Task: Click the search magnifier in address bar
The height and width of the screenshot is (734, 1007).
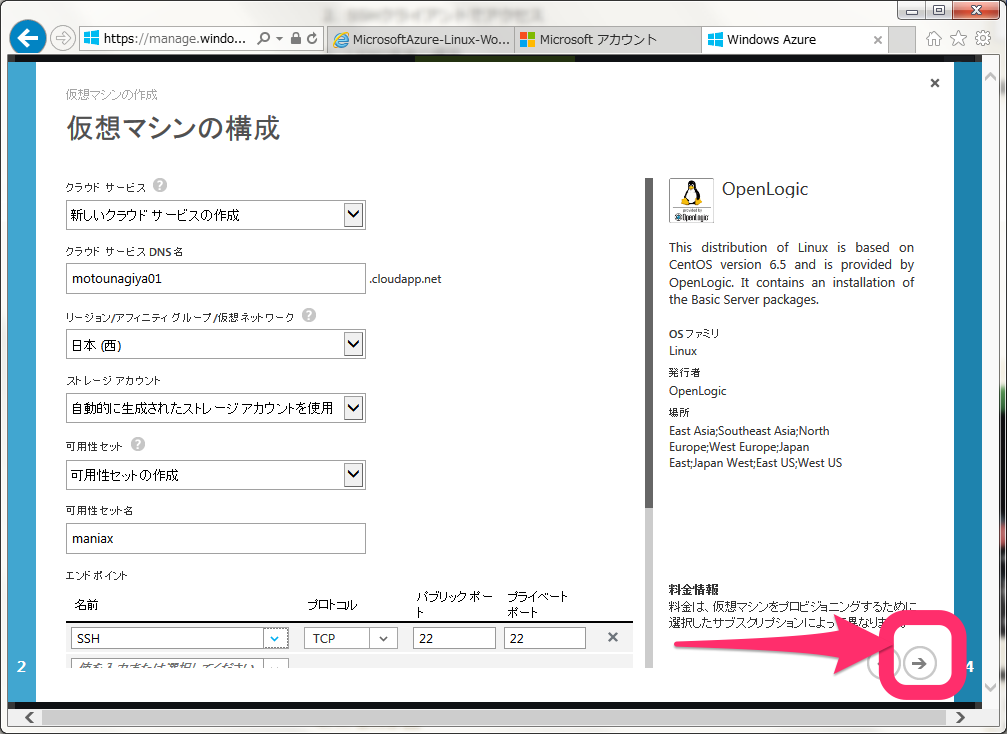Action: point(263,39)
